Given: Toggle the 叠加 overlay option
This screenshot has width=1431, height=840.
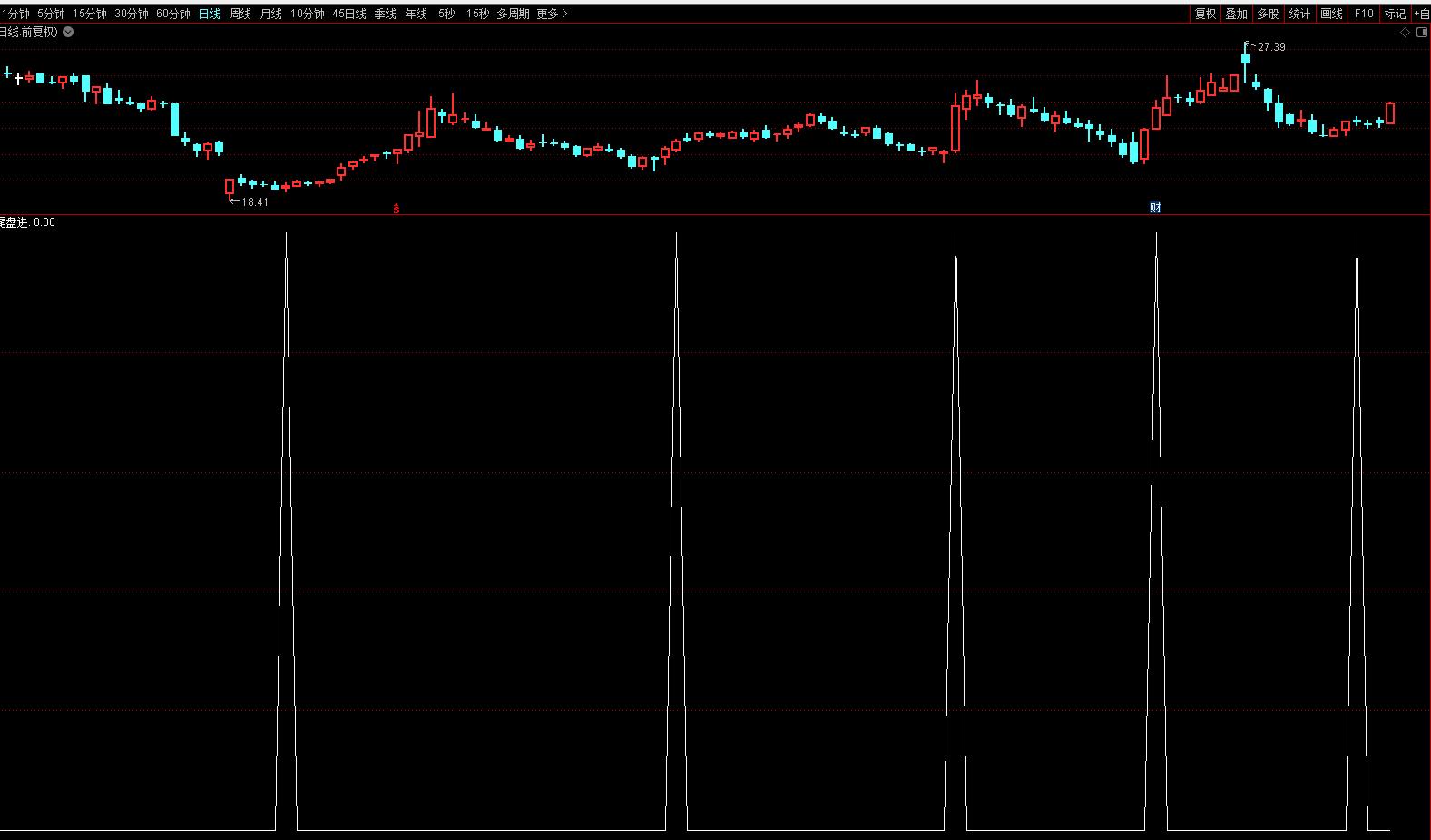Looking at the screenshot, I should 1236,14.
